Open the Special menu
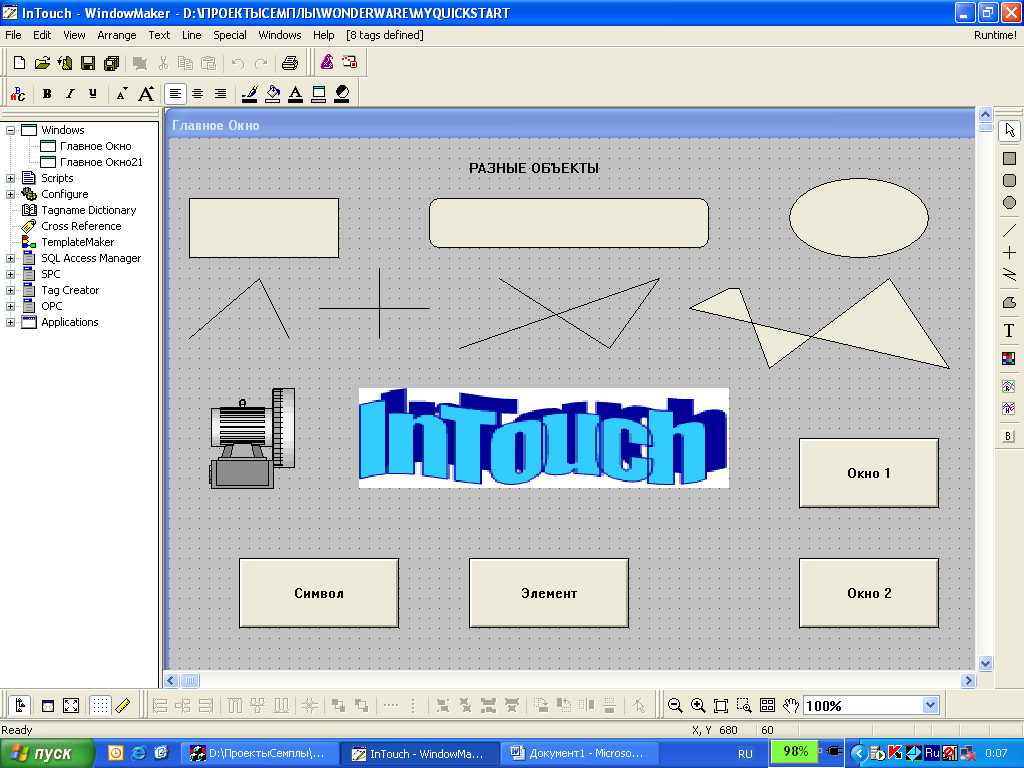Viewport: 1024px width, 768px height. tap(230, 35)
